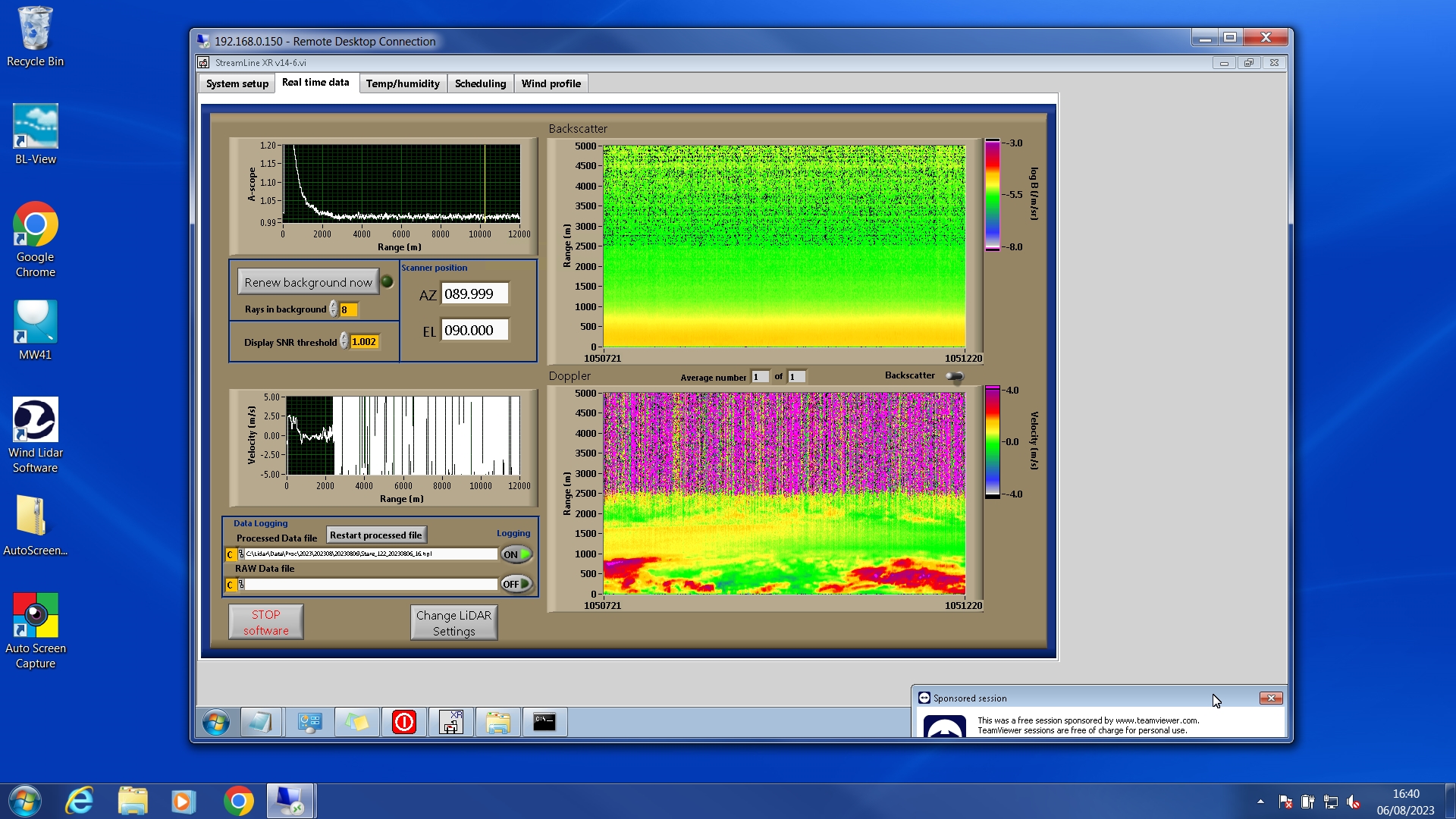Open Notepad from the remote taskbar

(260, 722)
